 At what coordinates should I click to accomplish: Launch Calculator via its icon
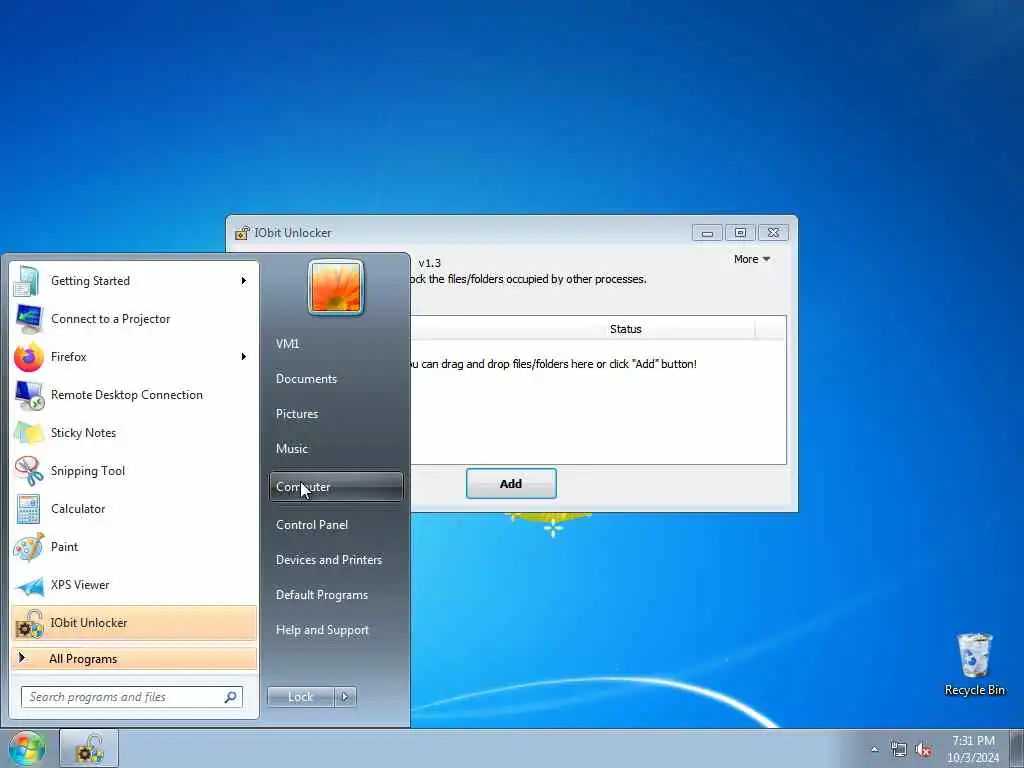tap(28, 509)
